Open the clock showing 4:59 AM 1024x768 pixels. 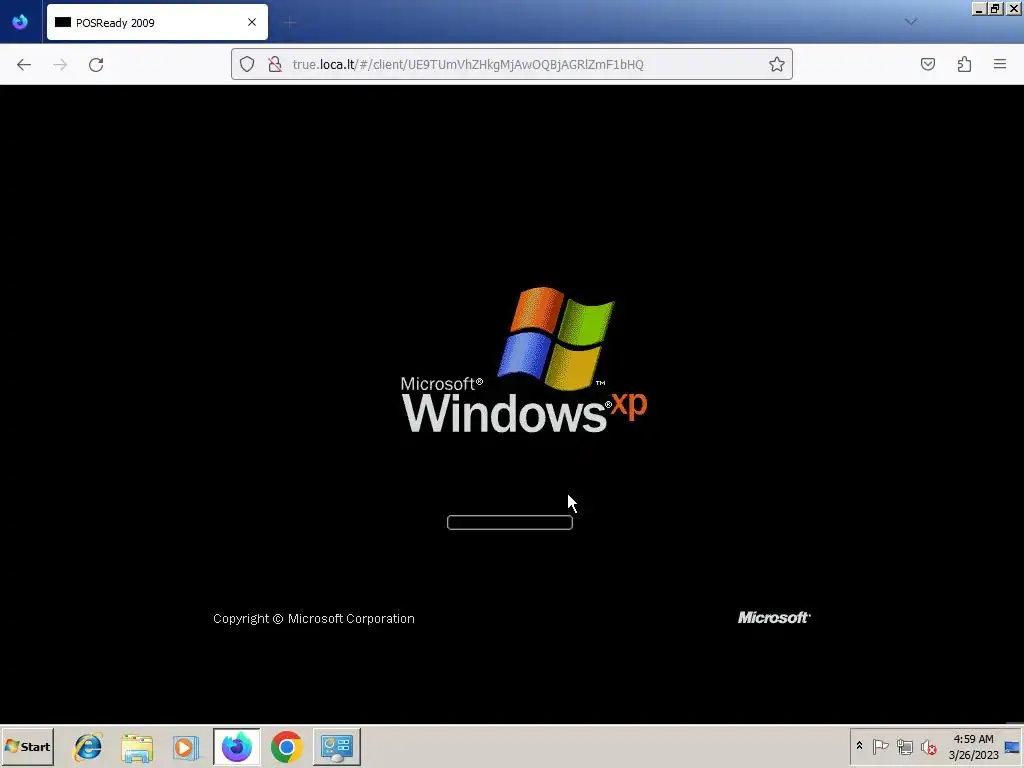click(973, 746)
